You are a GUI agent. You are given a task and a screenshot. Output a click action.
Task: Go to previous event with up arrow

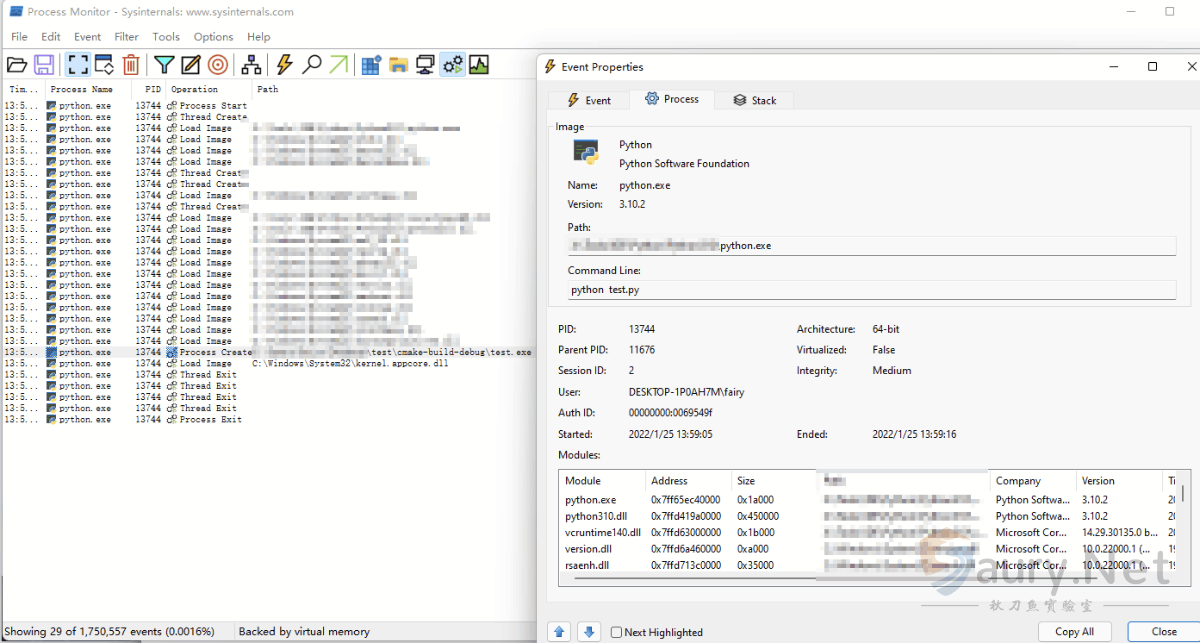(x=560, y=631)
